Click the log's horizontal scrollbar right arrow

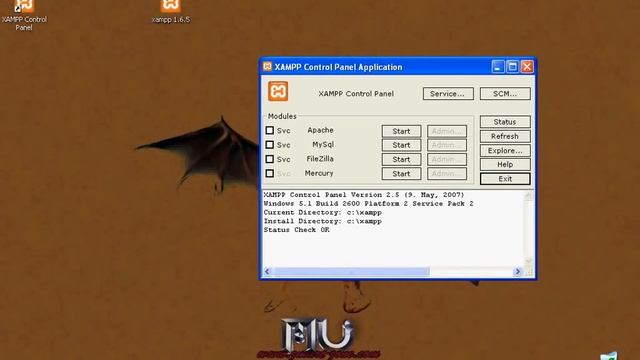coord(518,271)
